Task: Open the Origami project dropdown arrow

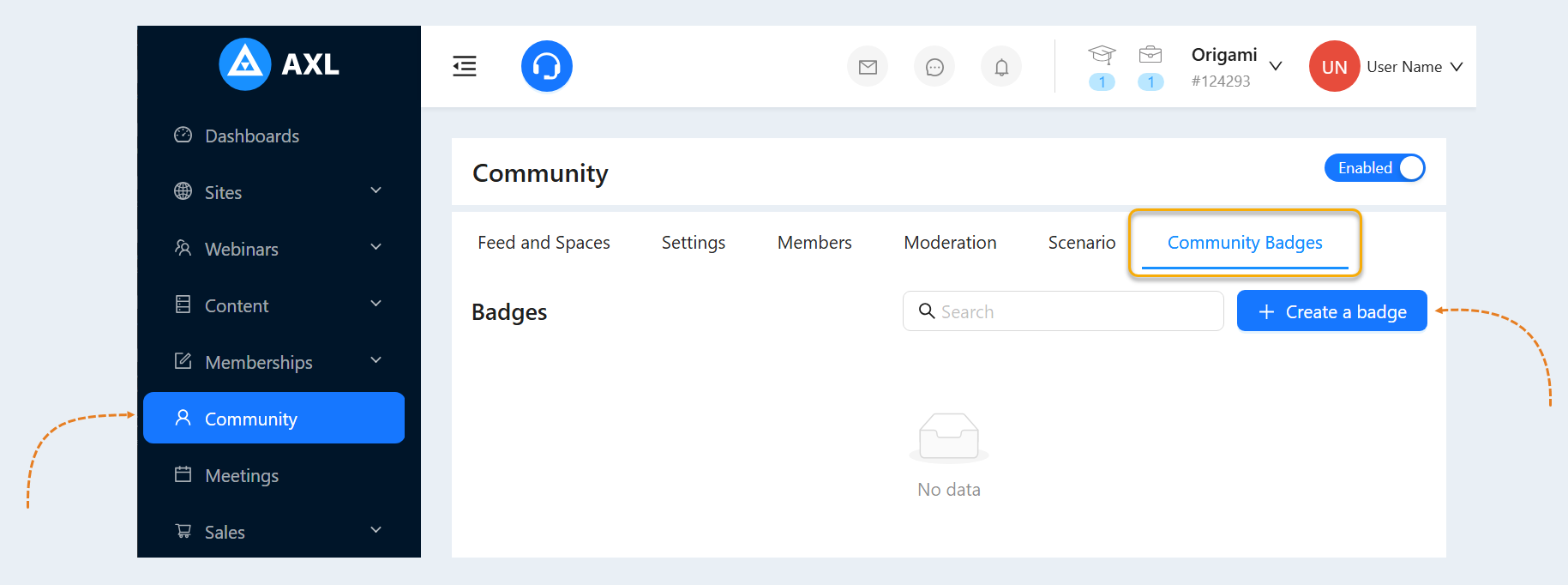Action: click(x=1276, y=66)
